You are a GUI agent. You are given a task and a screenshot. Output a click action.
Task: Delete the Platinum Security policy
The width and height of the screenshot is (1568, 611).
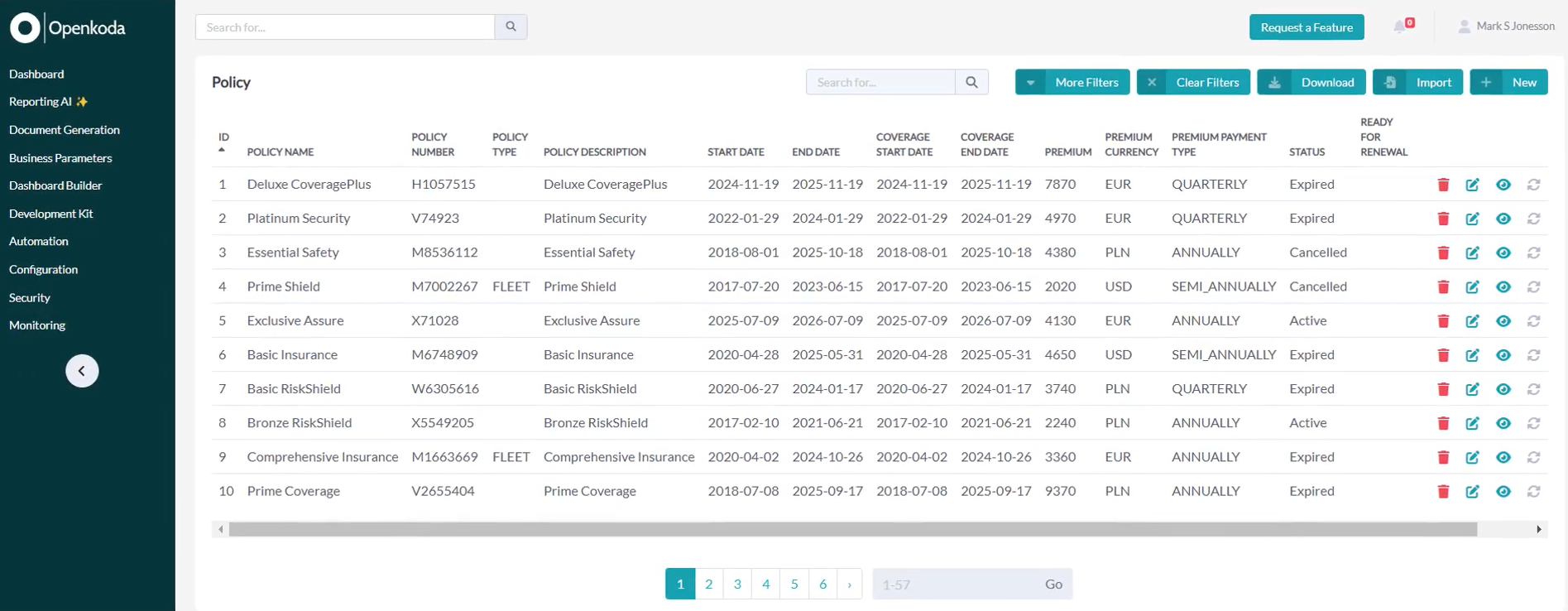pos(1443,219)
